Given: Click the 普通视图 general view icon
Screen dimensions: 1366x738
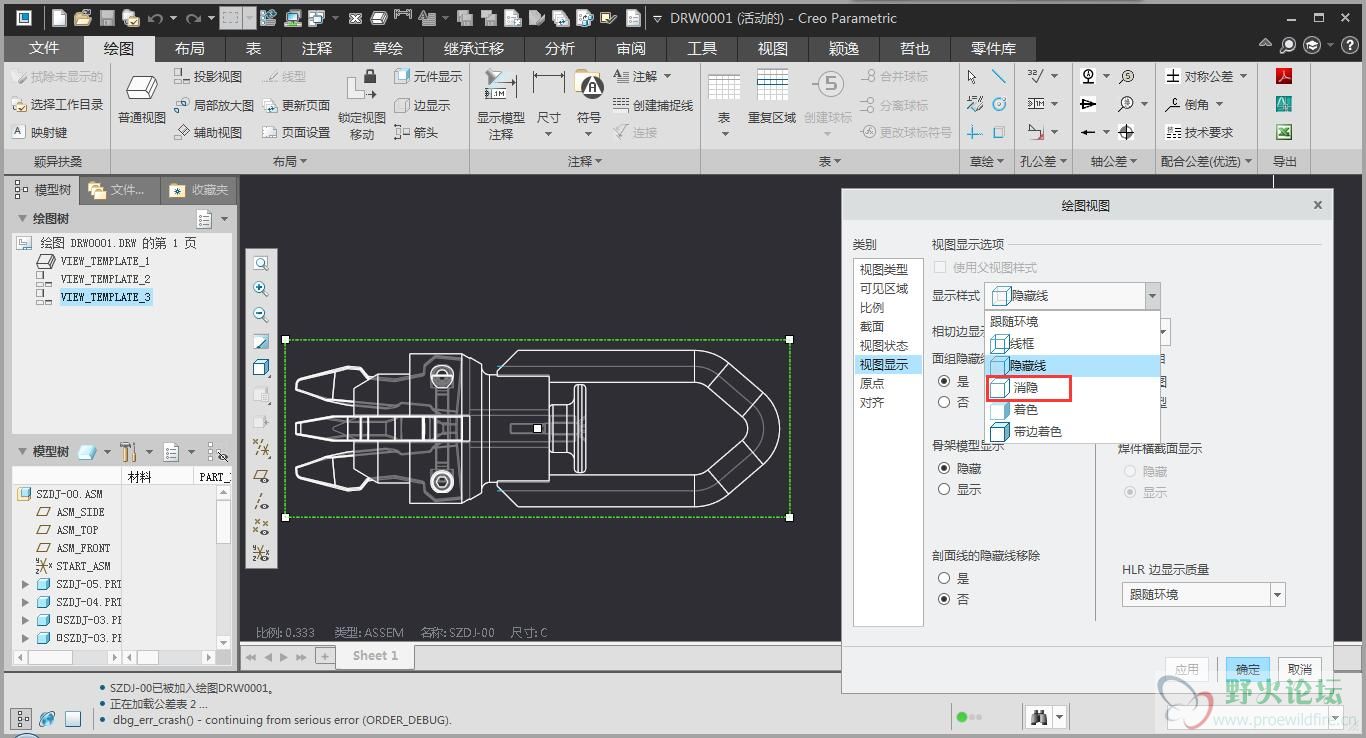Looking at the screenshot, I should [x=141, y=88].
